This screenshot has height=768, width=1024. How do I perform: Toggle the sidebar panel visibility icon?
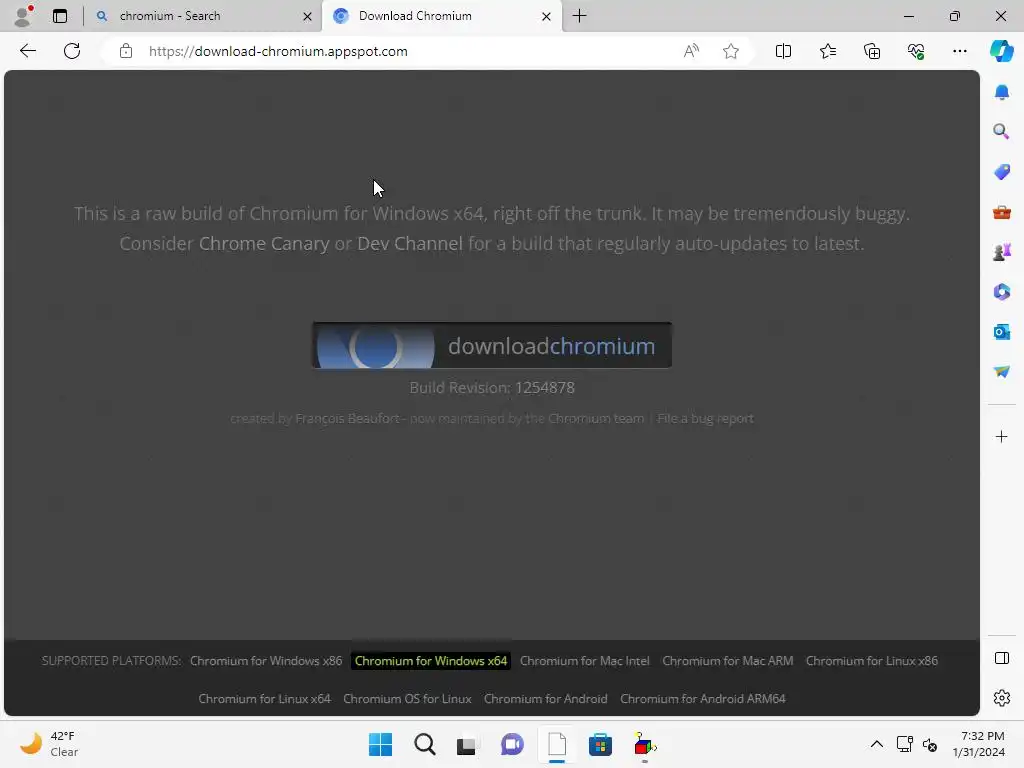pyautogui.click(x=1001, y=658)
